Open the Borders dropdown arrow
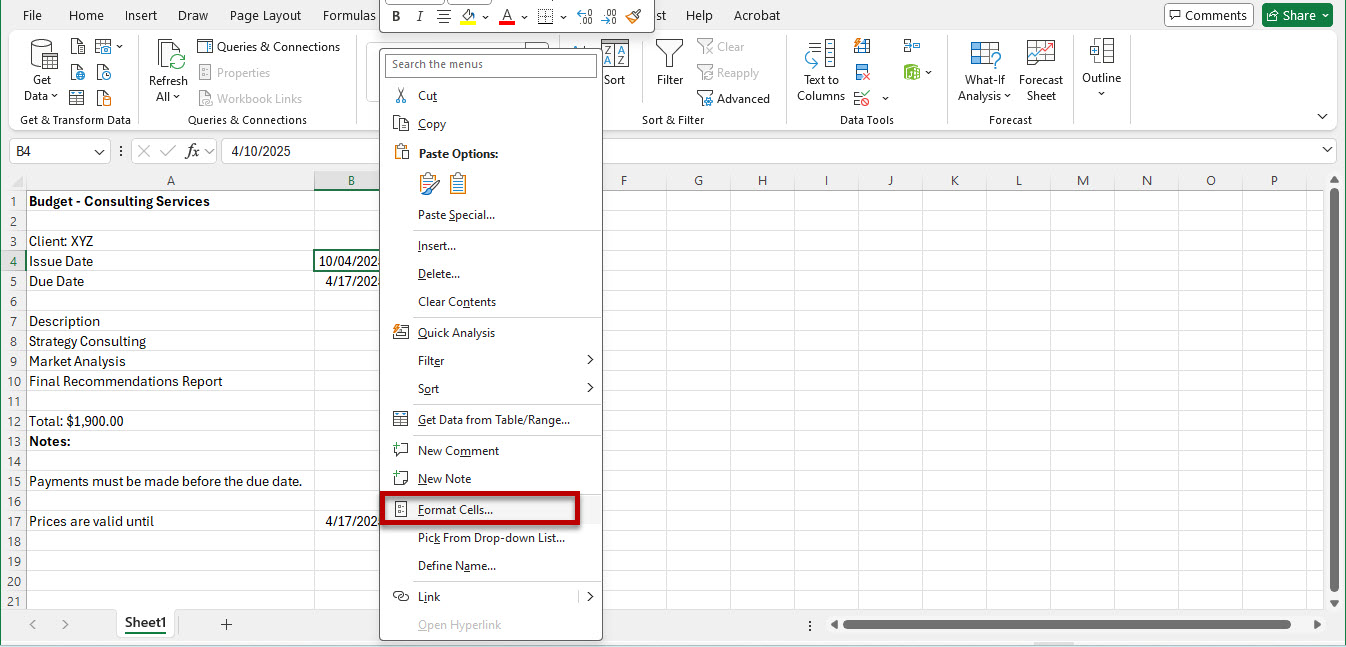Viewport: 1346px width, 647px height. coord(562,17)
